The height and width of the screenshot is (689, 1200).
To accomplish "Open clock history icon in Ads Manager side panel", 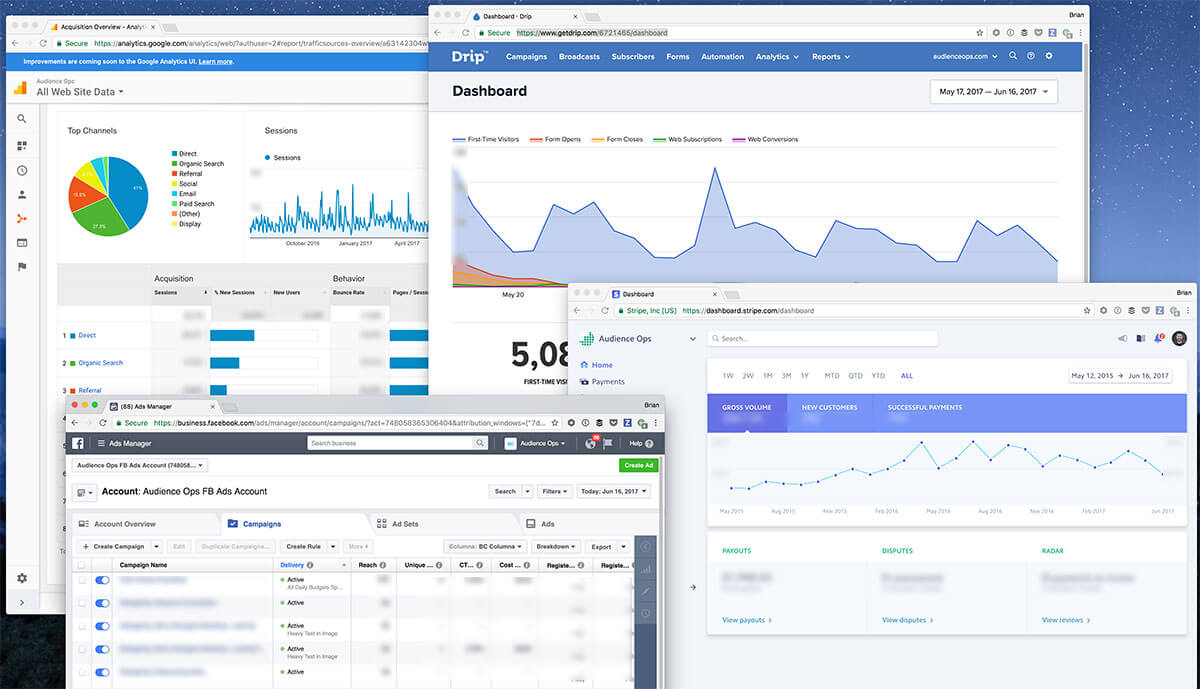I will 645,613.
